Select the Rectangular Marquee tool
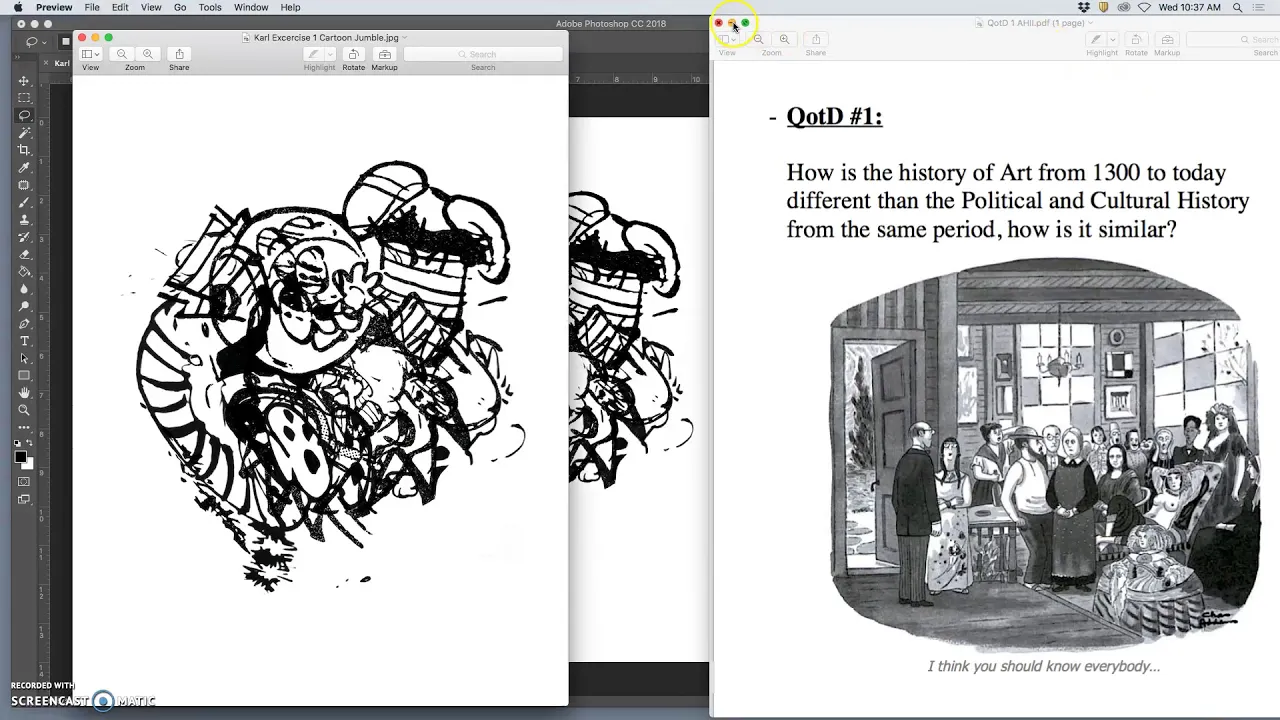The image size is (1280, 720). (24, 98)
